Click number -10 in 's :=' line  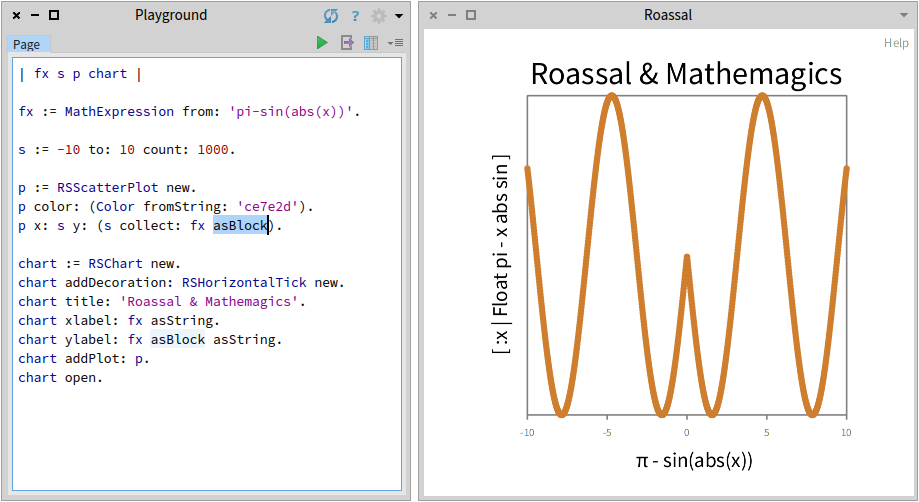[69, 149]
